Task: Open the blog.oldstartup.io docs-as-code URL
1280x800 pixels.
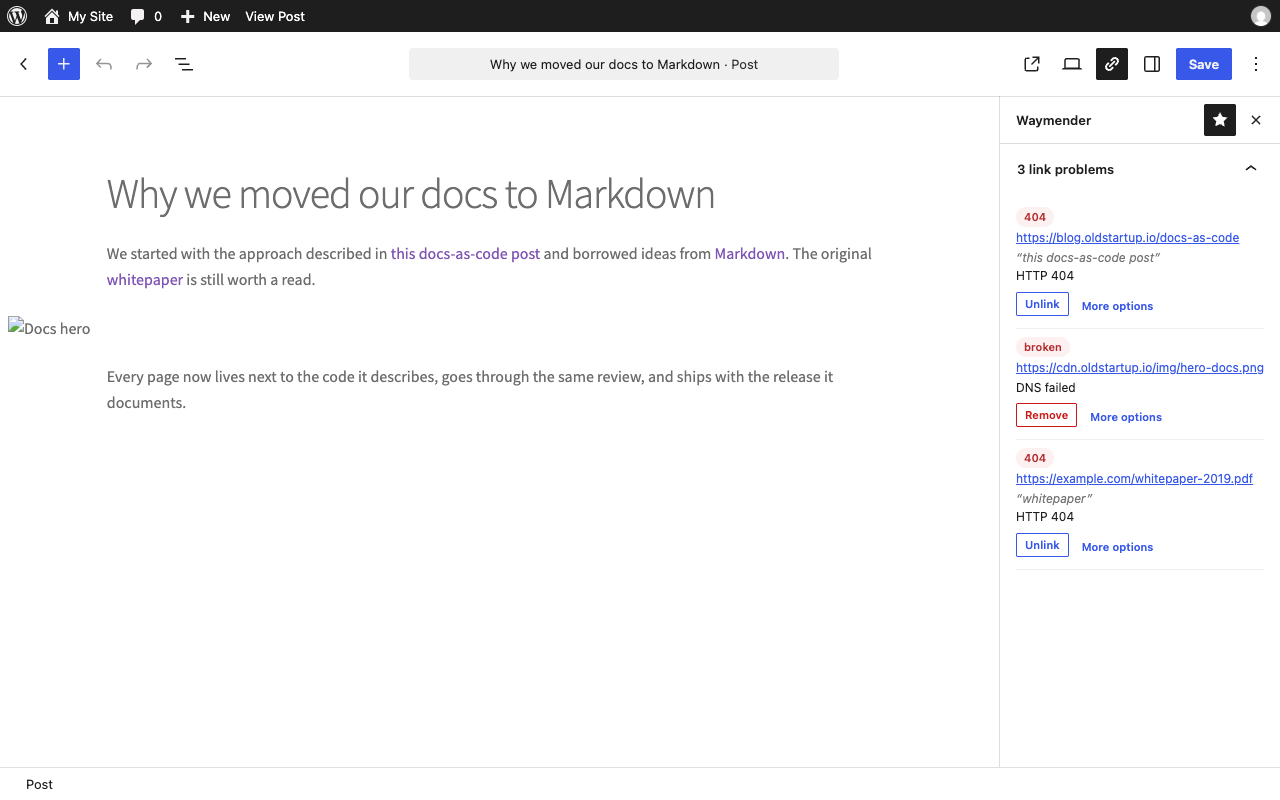Action: pos(1127,238)
